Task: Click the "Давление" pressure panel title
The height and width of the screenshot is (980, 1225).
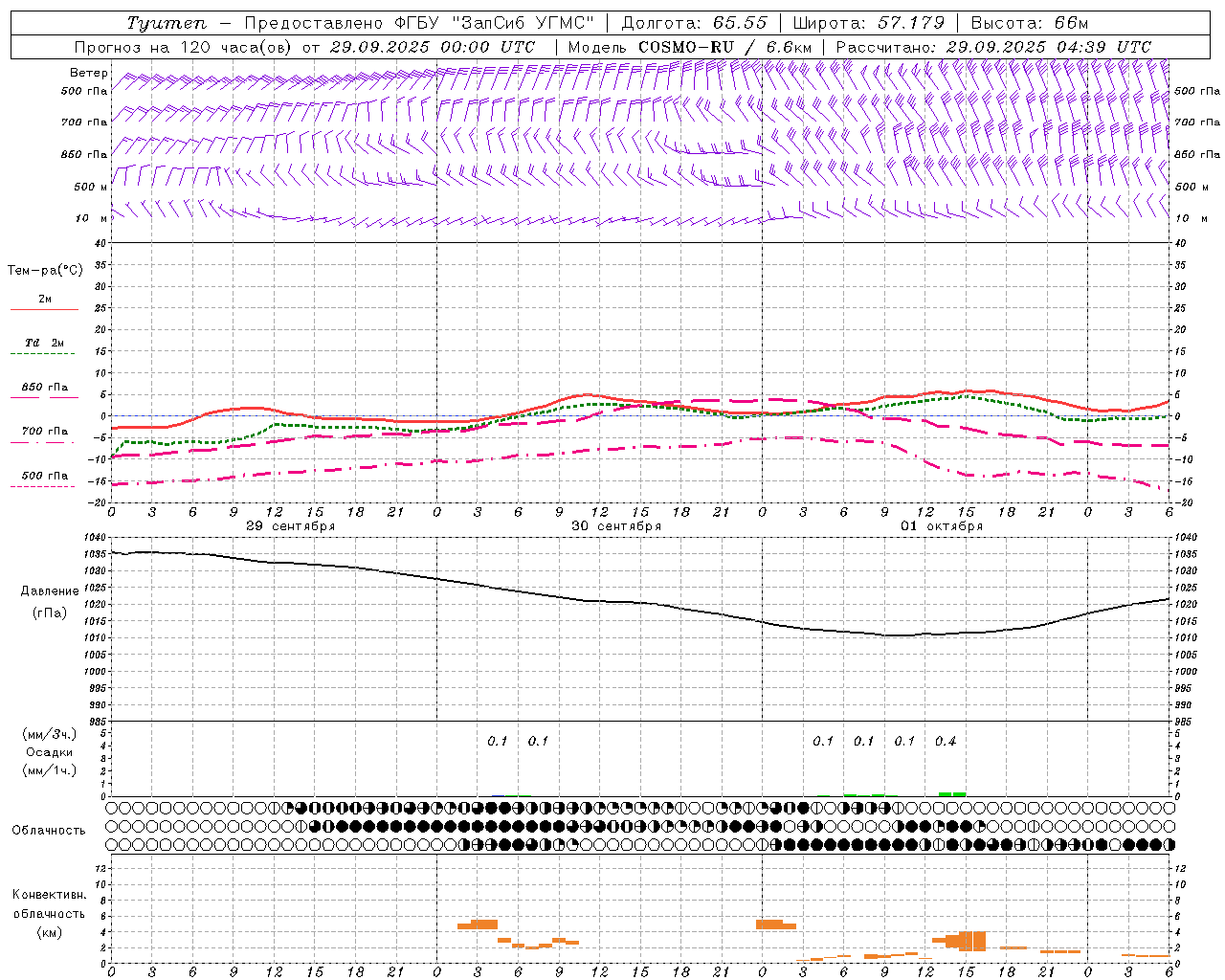Action: point(50,591)
